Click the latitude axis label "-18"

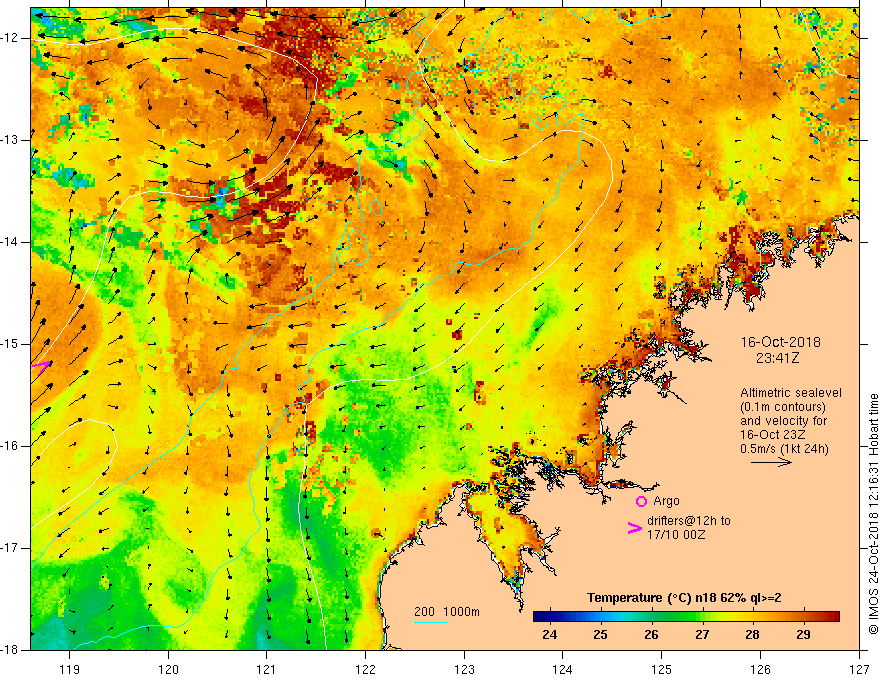click(x=11, y=650)
